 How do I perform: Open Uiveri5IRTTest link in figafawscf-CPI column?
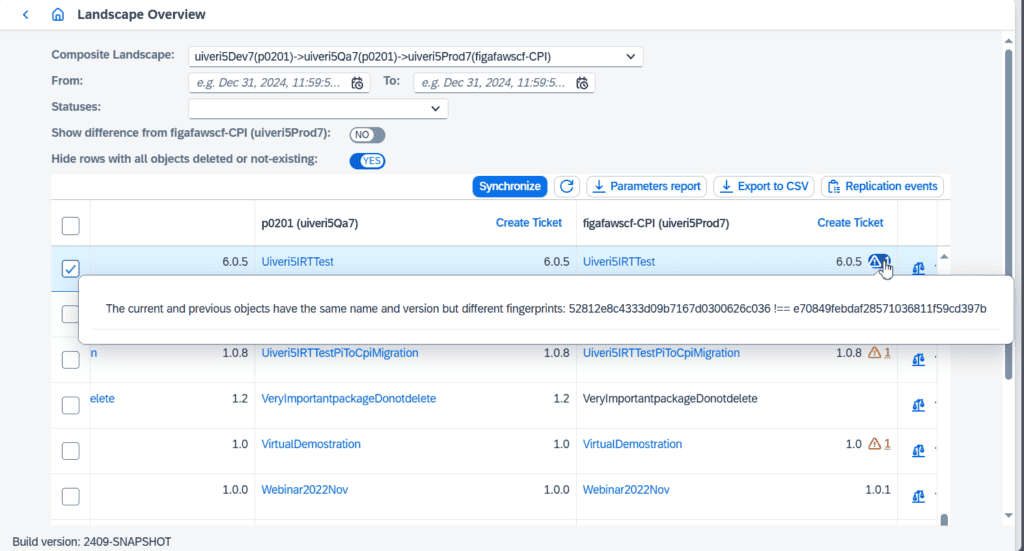click(618, 262)
